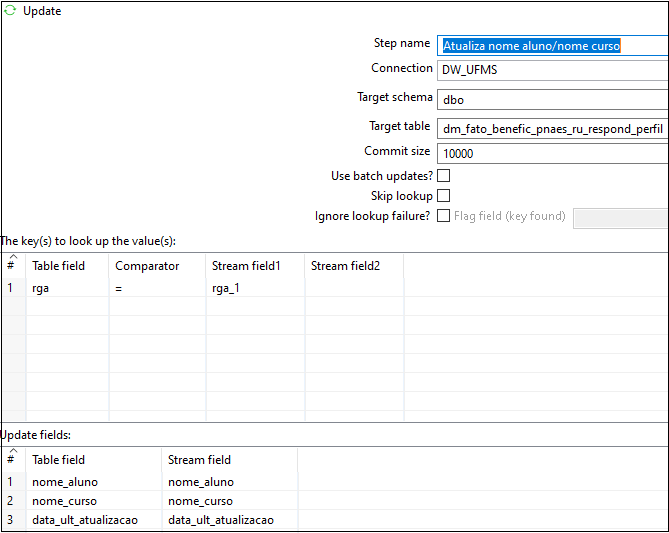
Task: Select stream field 'nome_aluno' in update row 1
Action: [x=230, y=482]
